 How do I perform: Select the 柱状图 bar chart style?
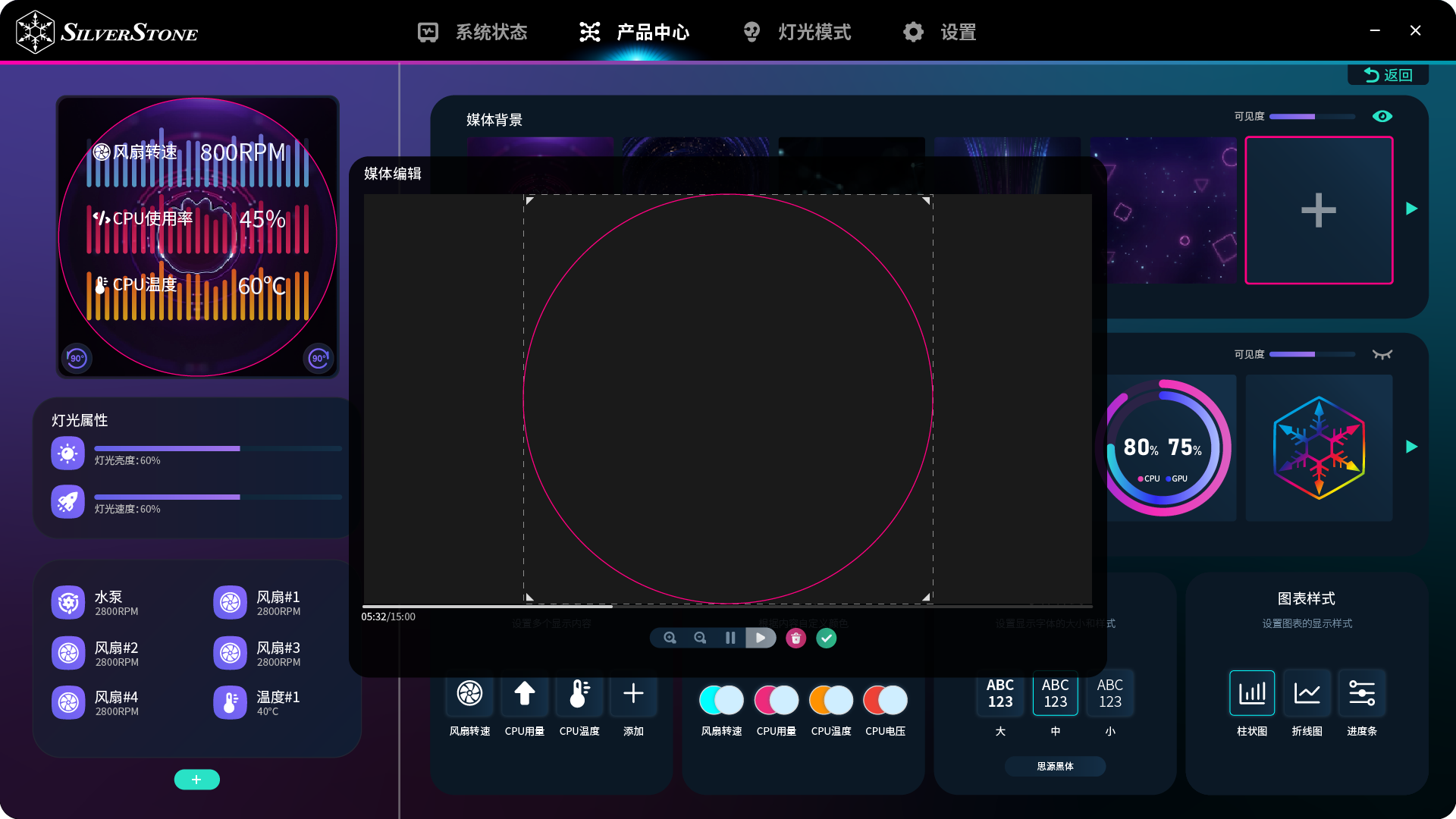1251,693
